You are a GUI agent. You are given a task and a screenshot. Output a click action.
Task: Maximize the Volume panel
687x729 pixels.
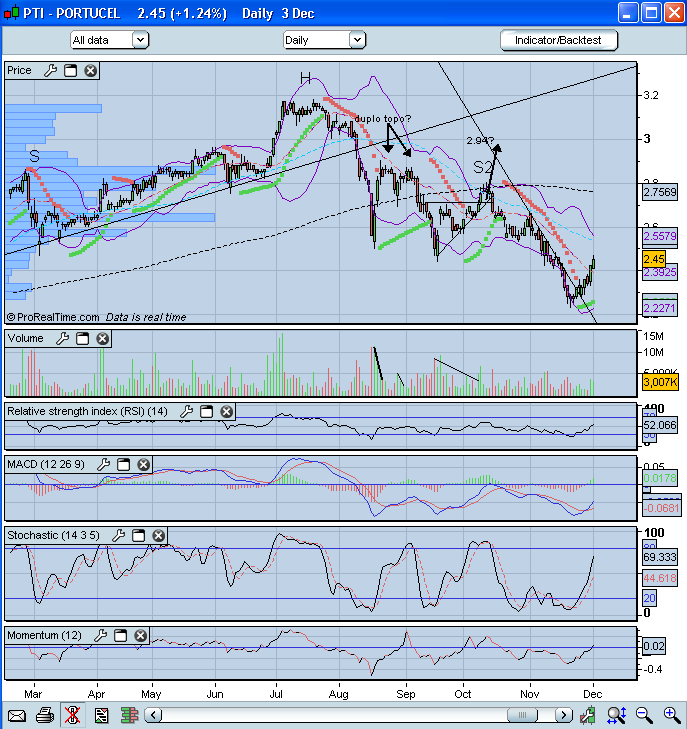pyautogui.click(x=83, y=338)
